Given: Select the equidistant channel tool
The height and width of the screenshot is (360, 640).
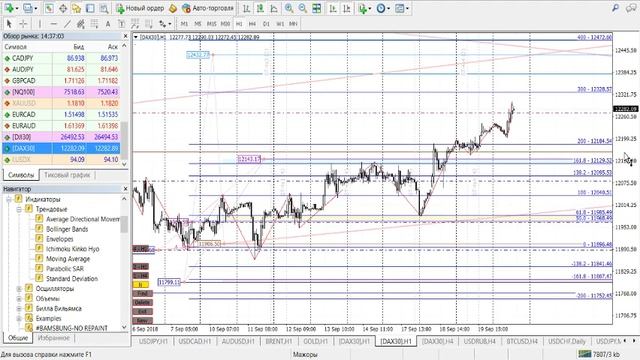Looking at the screenshot, I should 80,24.
